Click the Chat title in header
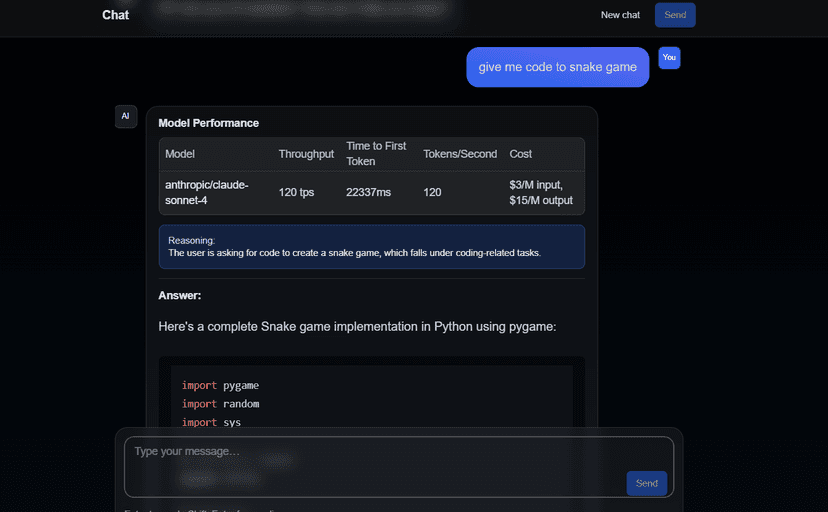 (x=115, y=15)
